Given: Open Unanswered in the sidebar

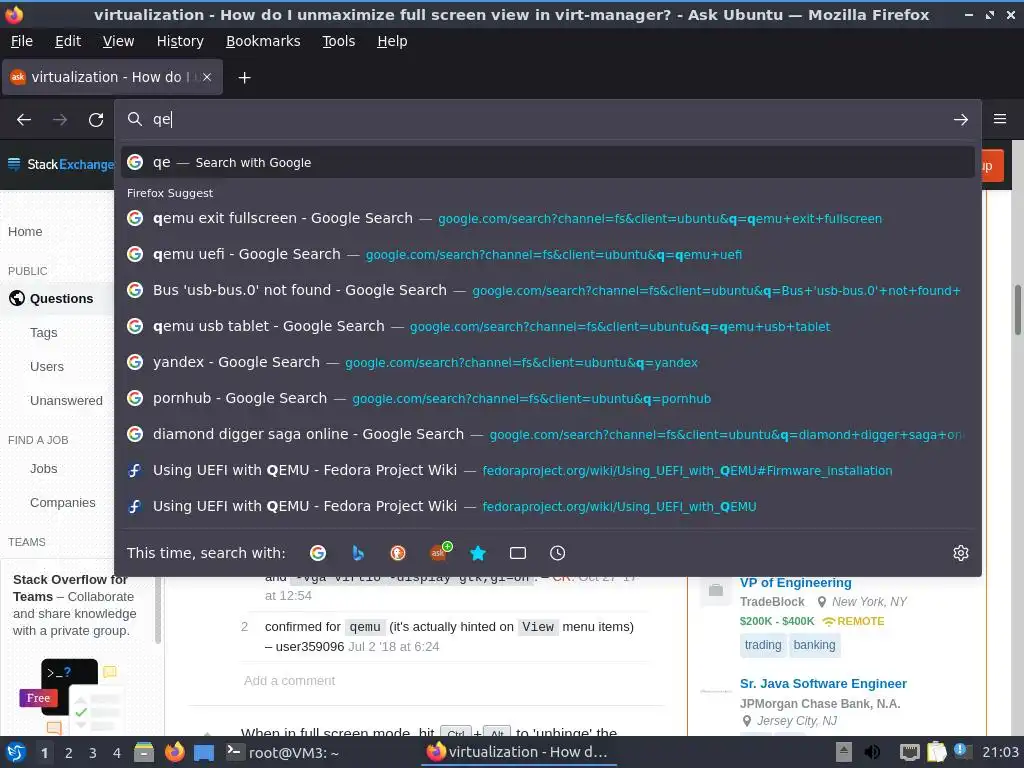Looking at the screenshot, I should pos(66,401).
